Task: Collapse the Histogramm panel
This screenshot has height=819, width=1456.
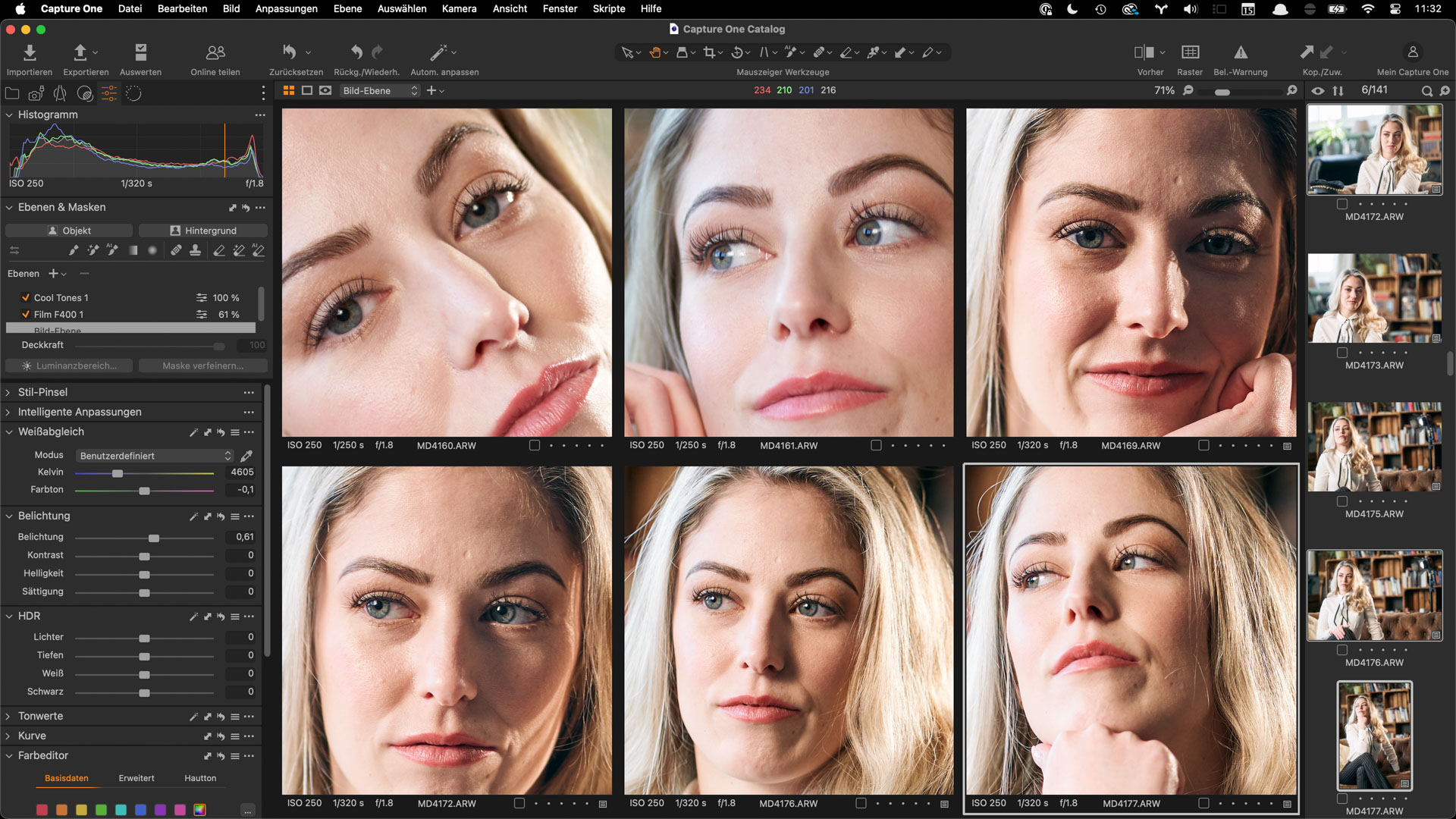Action: [9, 115]
